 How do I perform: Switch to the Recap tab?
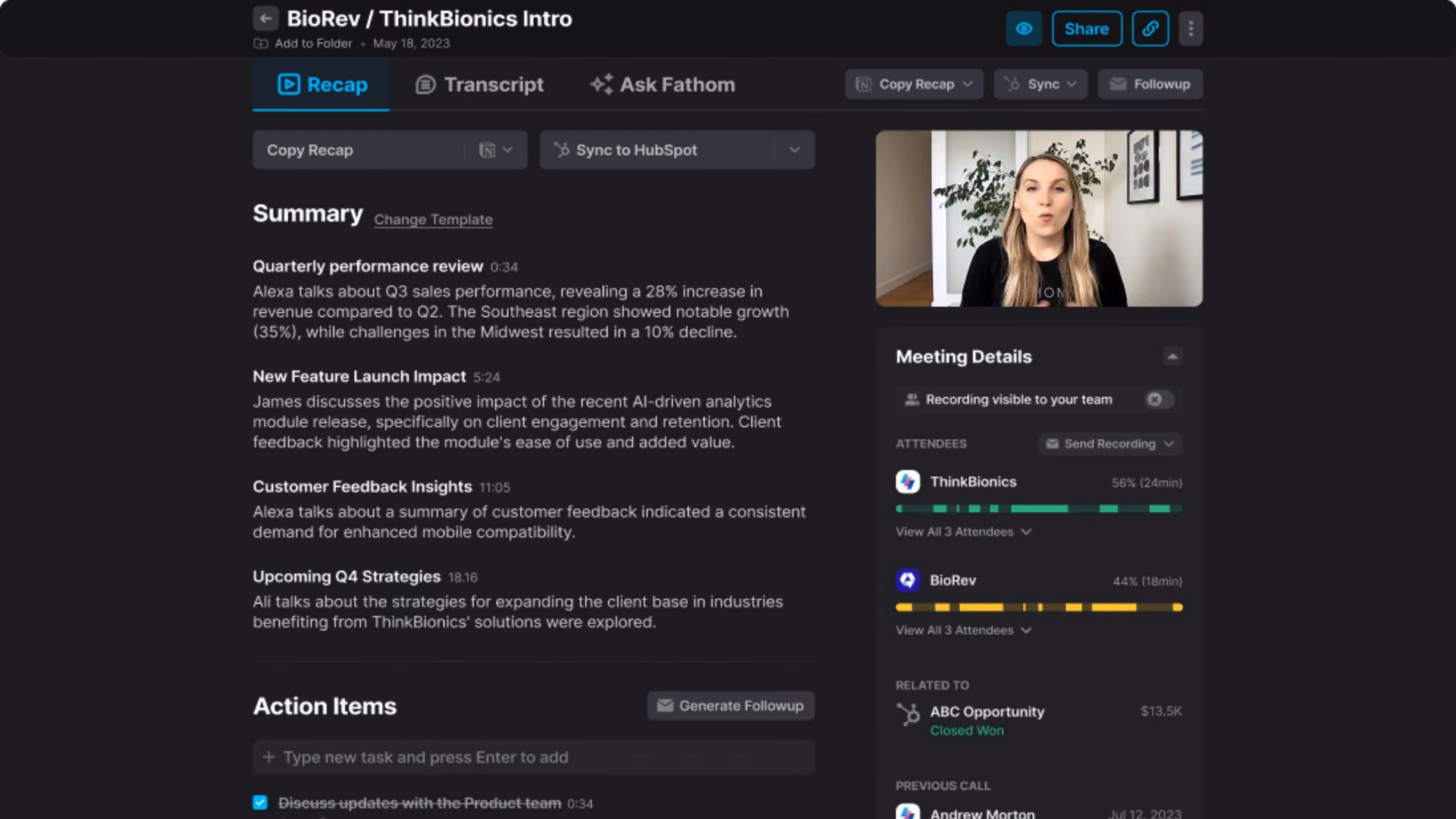[321, 84]
